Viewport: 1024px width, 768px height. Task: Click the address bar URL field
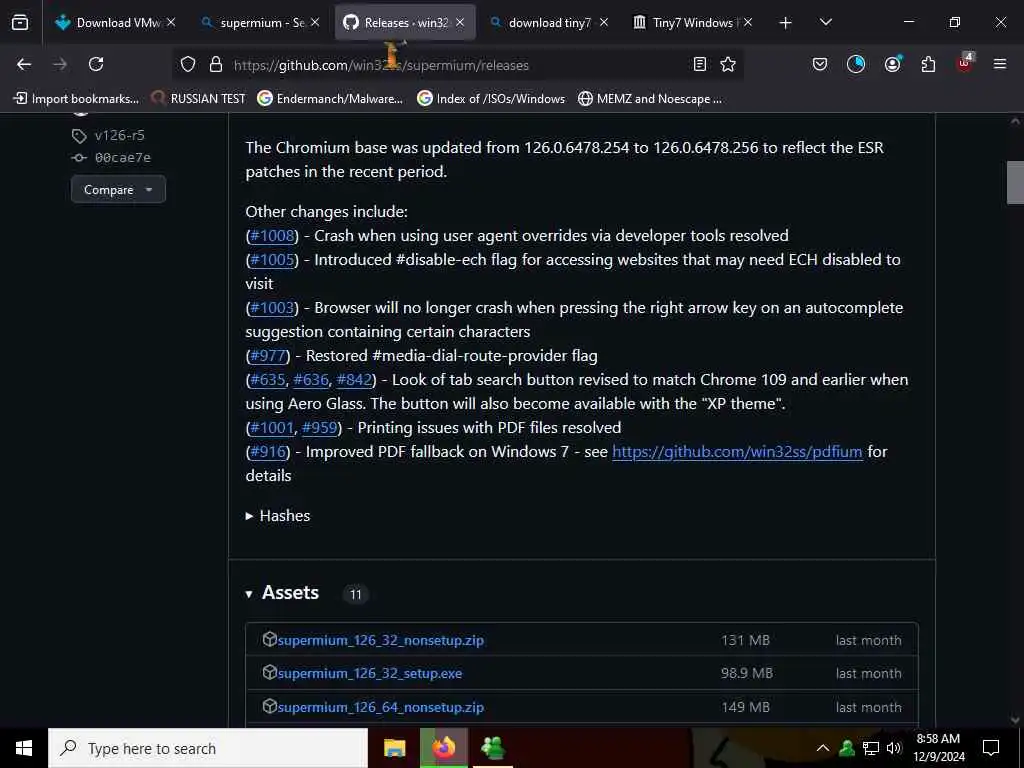[457, 65]
